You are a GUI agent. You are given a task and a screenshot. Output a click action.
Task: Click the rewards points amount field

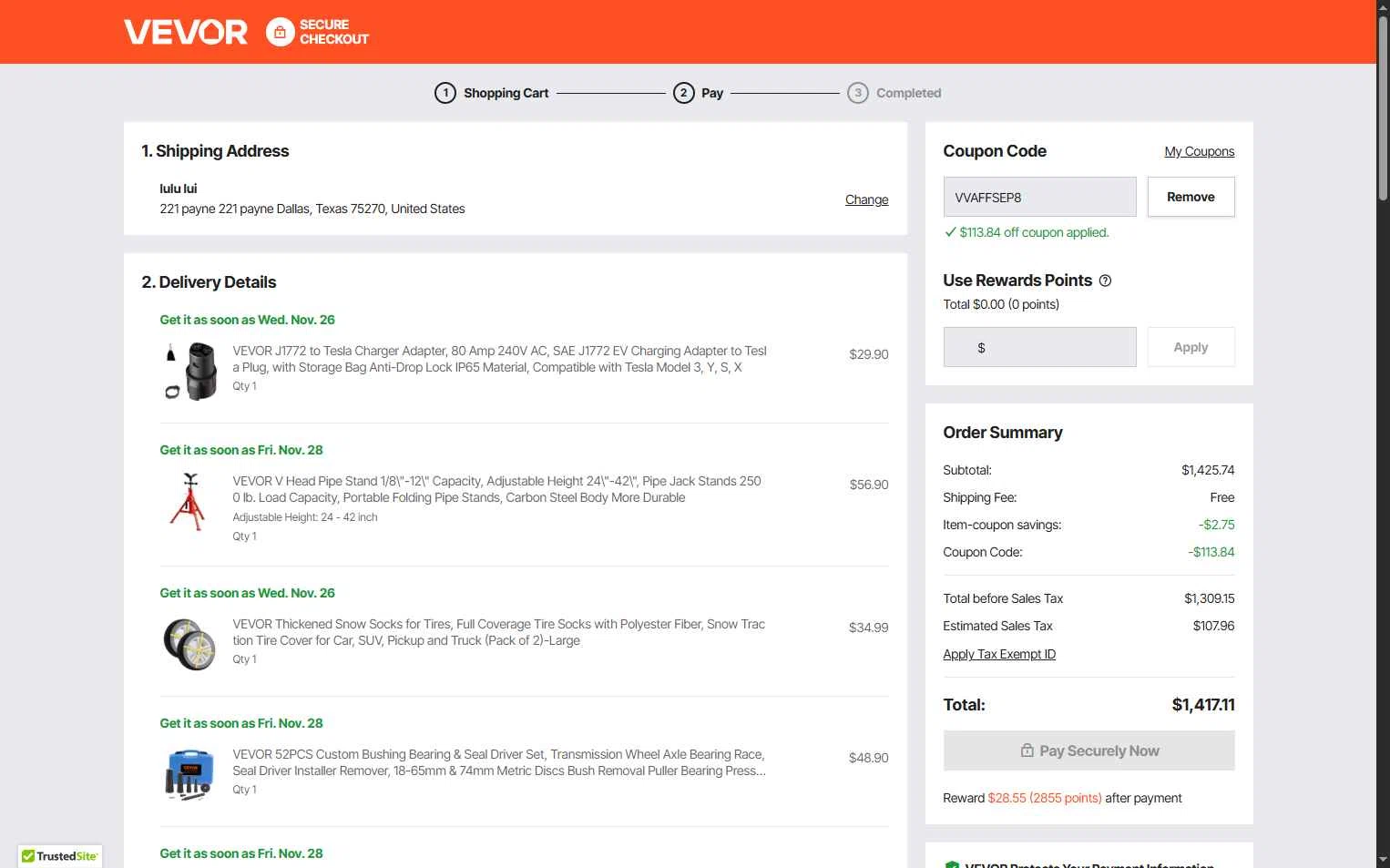pos(1039,347)
